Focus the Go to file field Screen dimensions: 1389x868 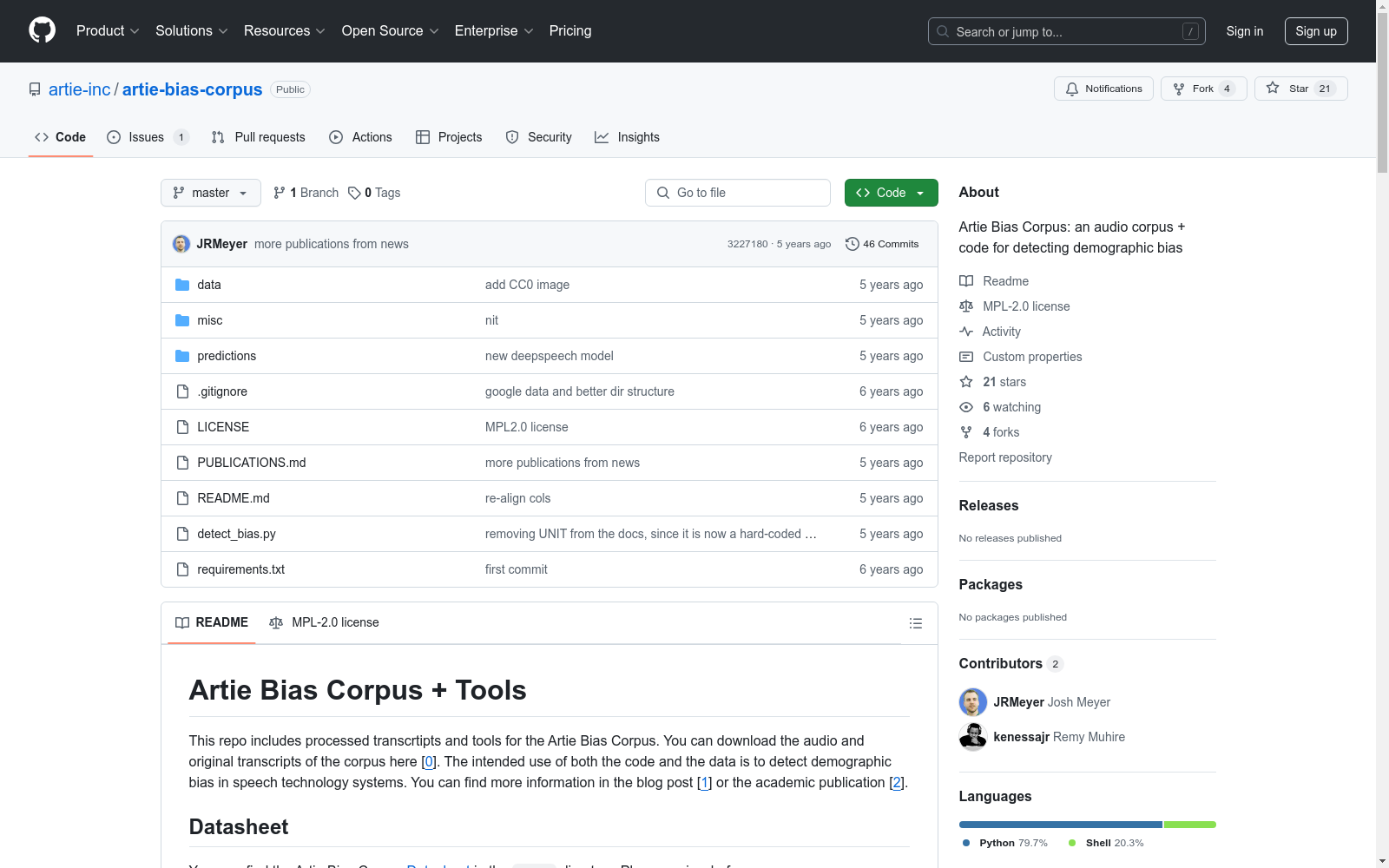738,193
